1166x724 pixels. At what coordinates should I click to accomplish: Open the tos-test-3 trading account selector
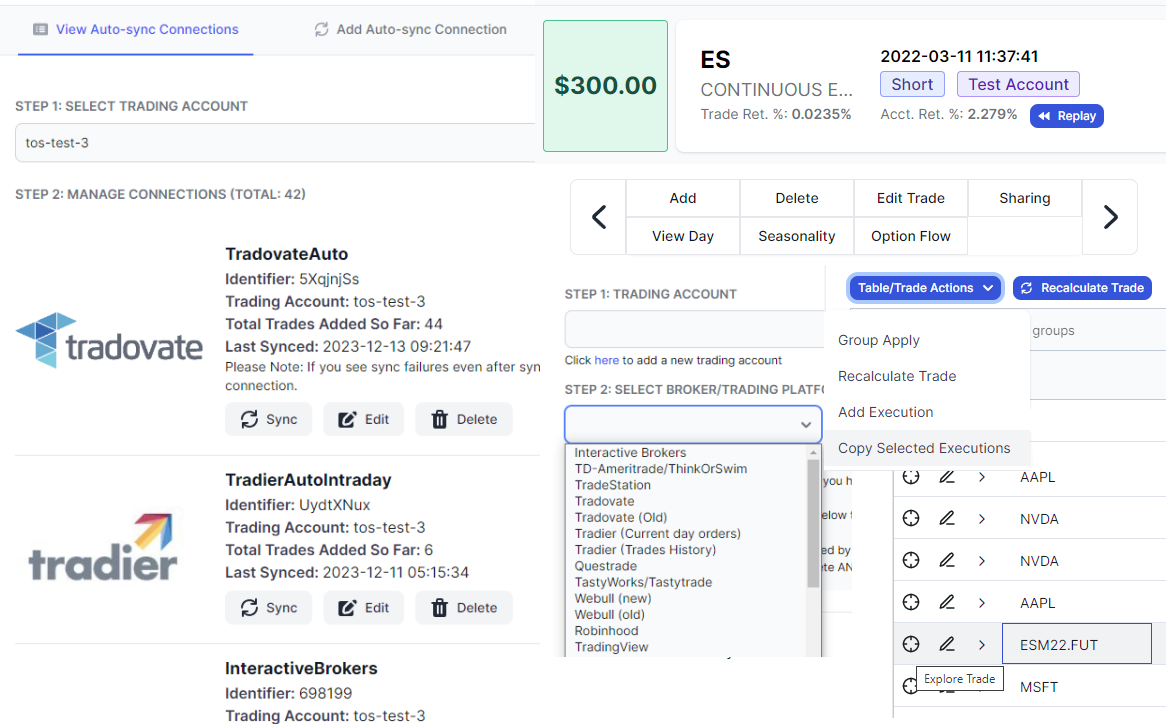pos(275,143)
